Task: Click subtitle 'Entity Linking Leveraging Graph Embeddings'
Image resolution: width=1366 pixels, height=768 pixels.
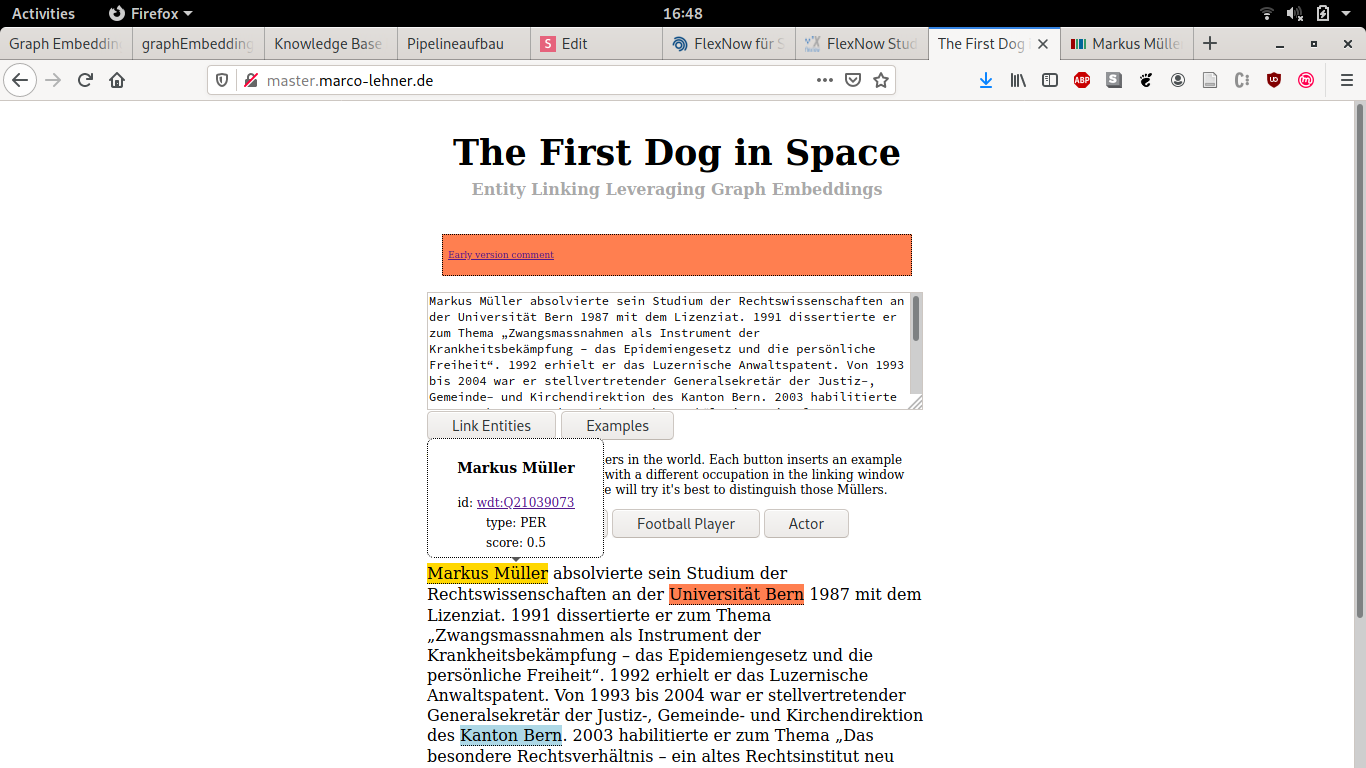Action: (x=677, y=189)
